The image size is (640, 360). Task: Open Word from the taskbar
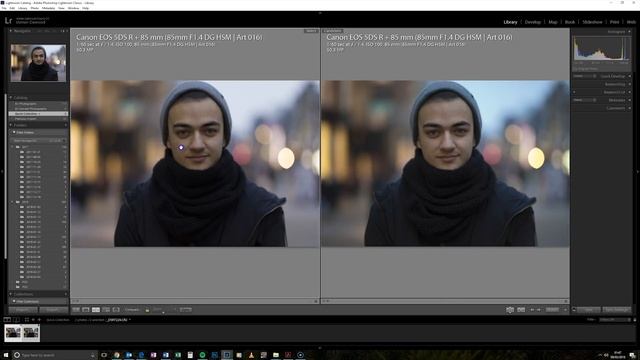tap(166, 355)
